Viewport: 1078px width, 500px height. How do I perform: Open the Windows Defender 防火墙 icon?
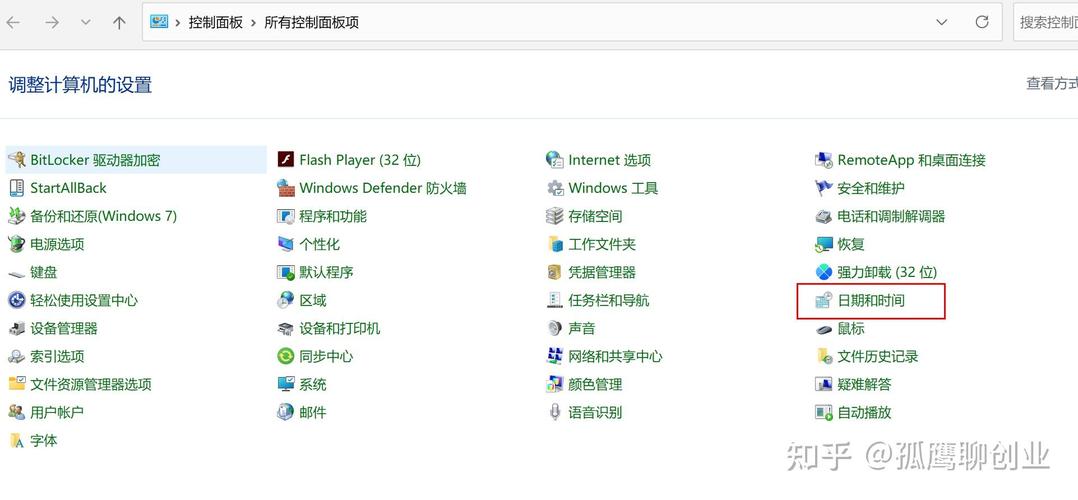(285, 188)
